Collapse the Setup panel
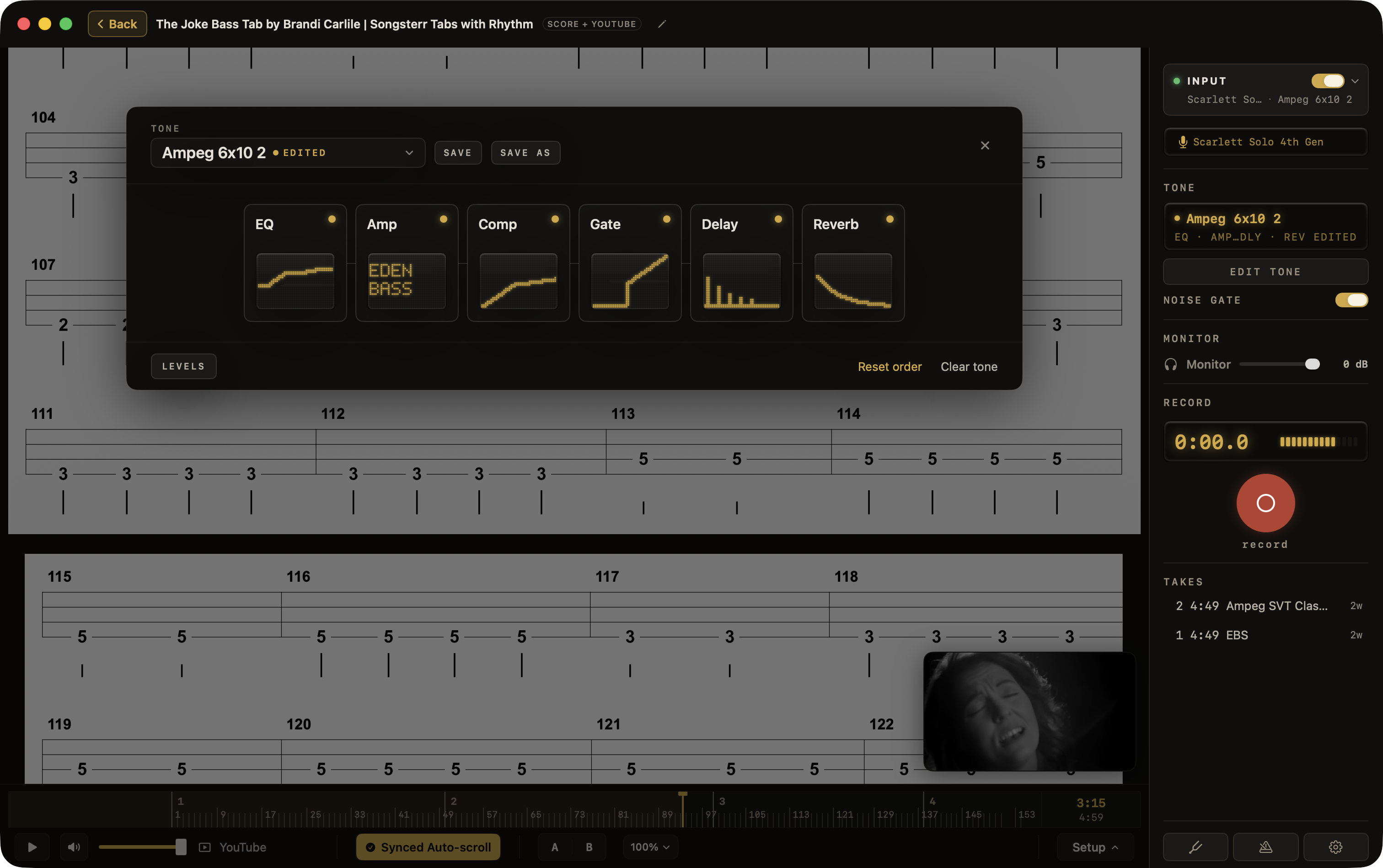The width and height of the screenshot is (1383, 868). [x=1095, y=847]
